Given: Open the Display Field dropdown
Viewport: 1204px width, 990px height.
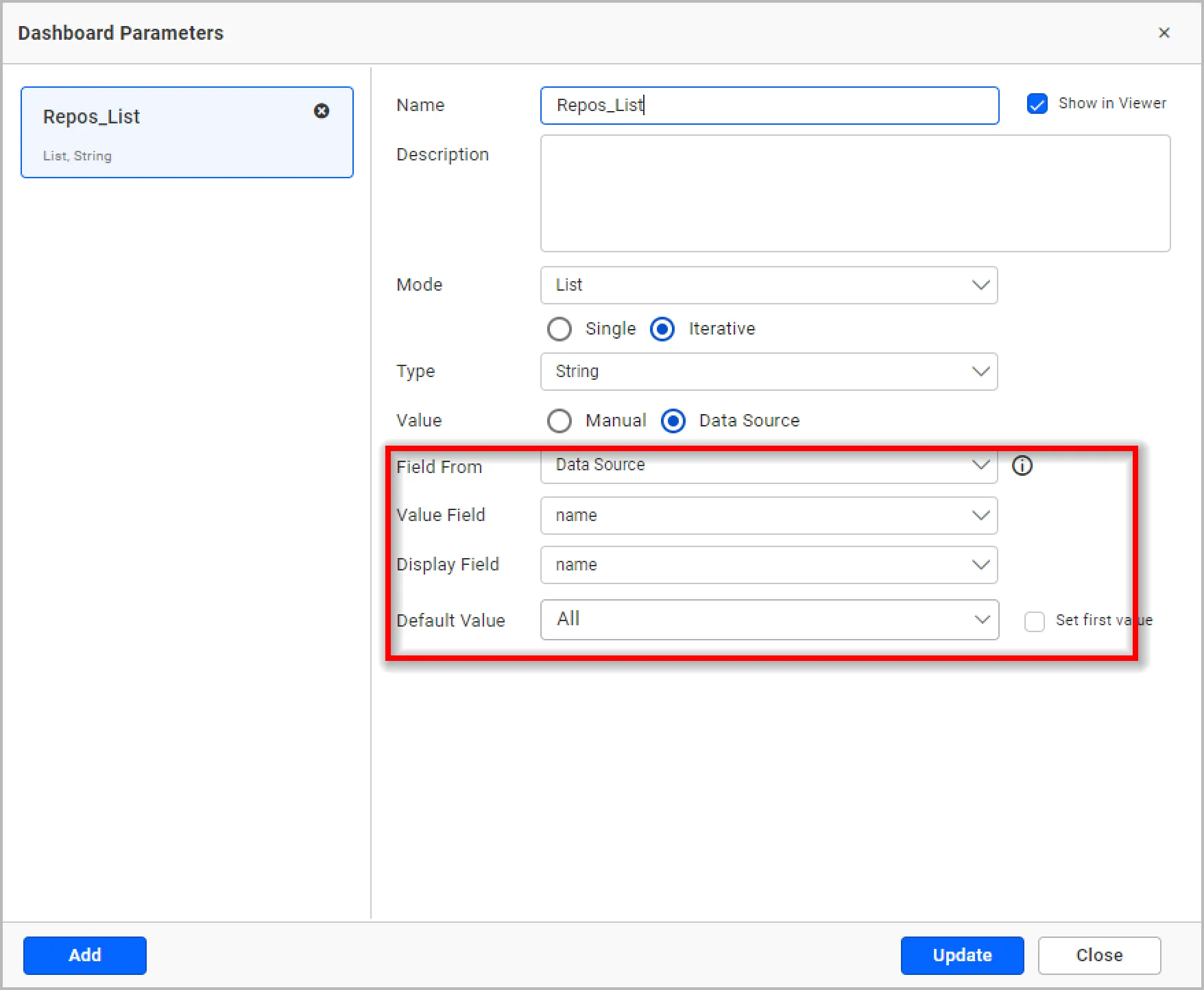Looking at the screenshot, I should pos(769,565).
